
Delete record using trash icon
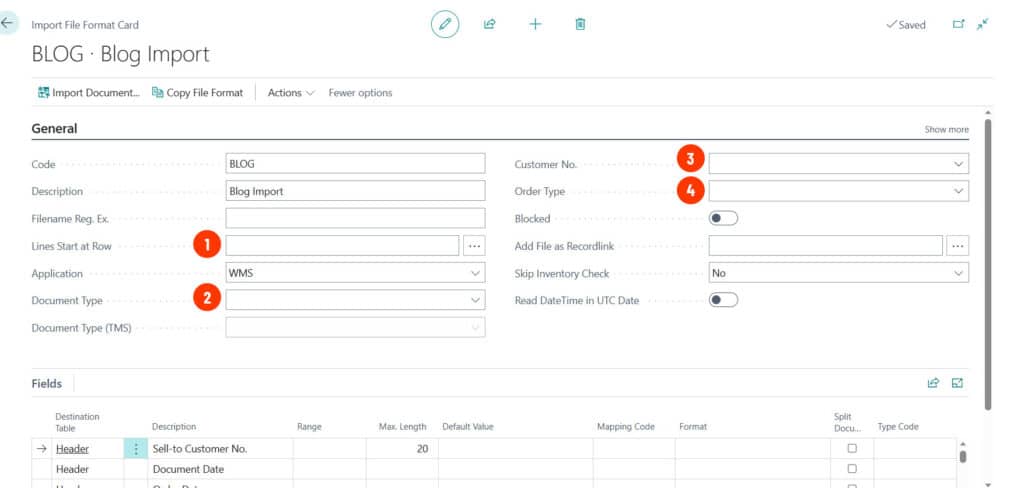tap(580, 25)
